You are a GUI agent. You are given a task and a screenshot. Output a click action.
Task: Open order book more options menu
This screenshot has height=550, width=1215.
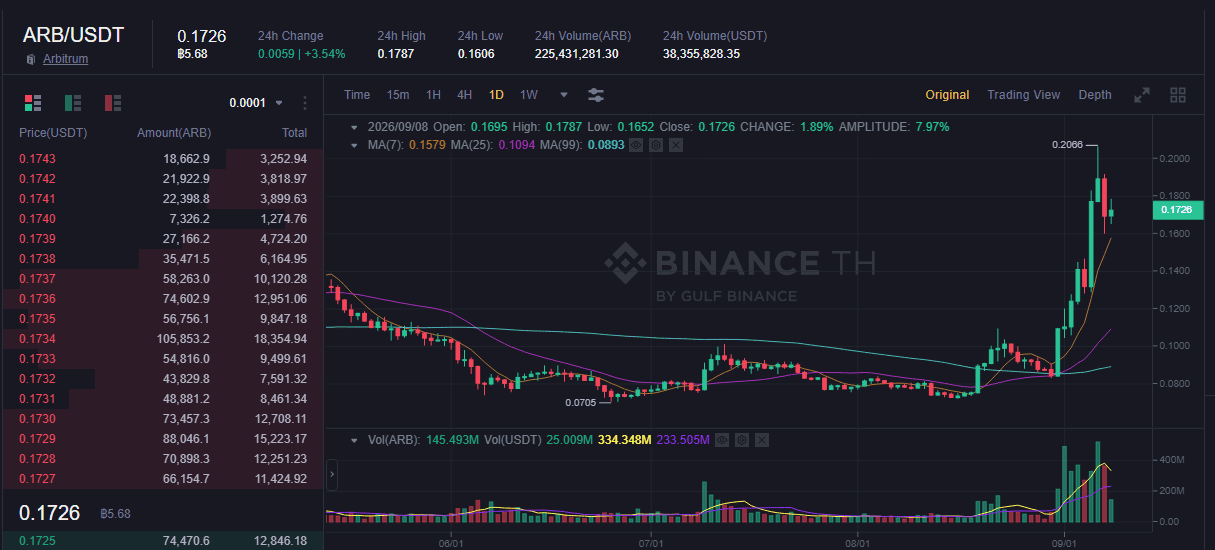(x=305, y=103)
